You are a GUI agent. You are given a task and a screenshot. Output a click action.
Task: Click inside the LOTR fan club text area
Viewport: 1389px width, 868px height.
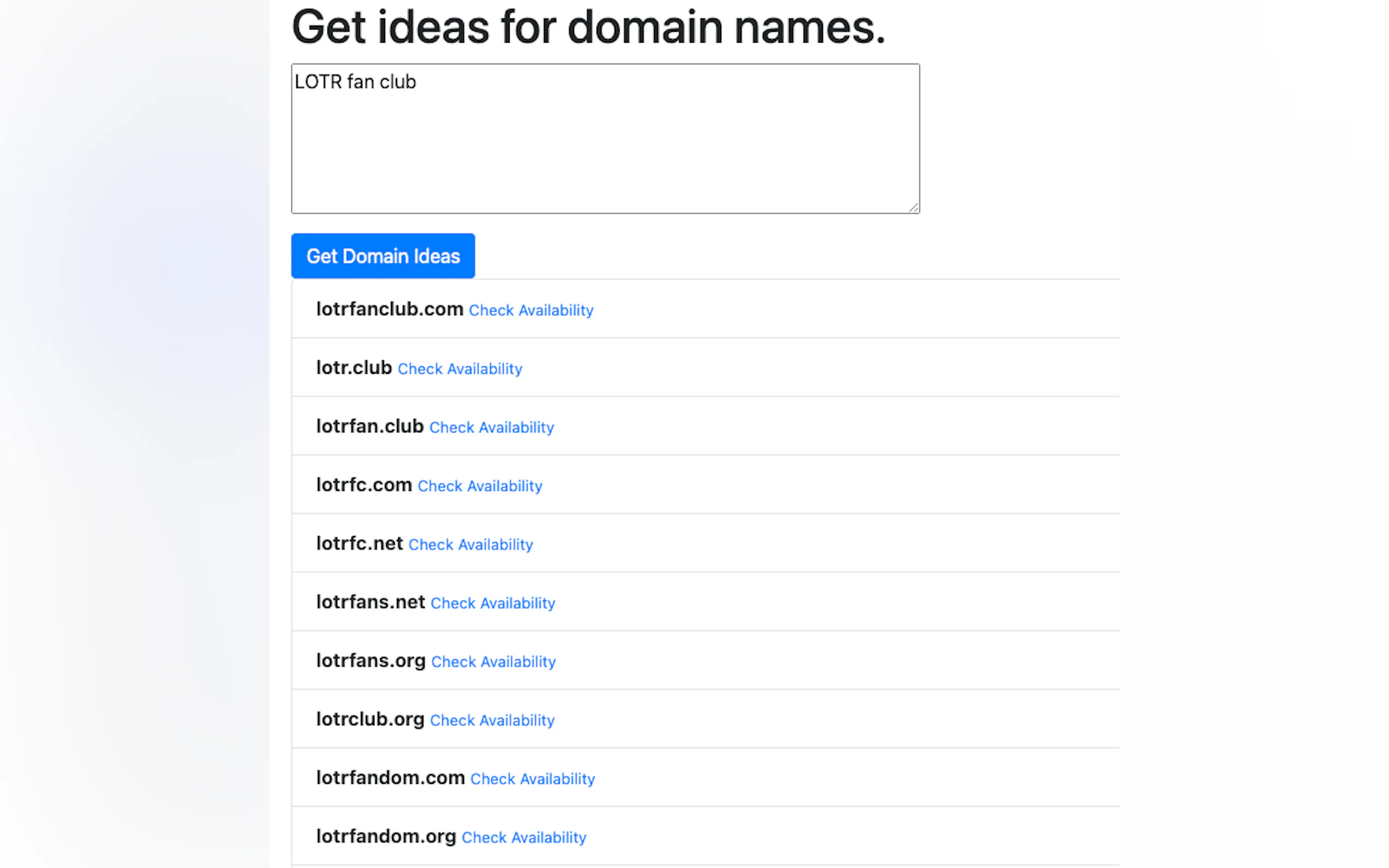(605, 138)
